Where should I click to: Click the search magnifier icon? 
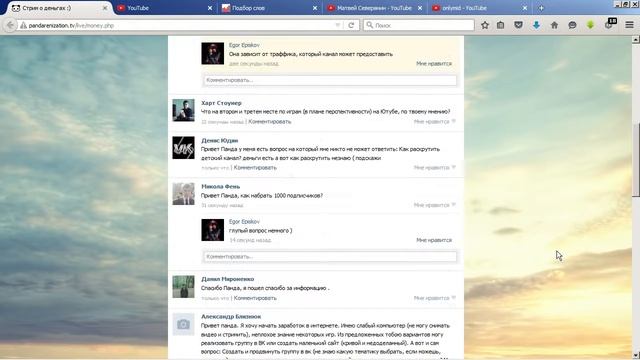pos(369,25)
